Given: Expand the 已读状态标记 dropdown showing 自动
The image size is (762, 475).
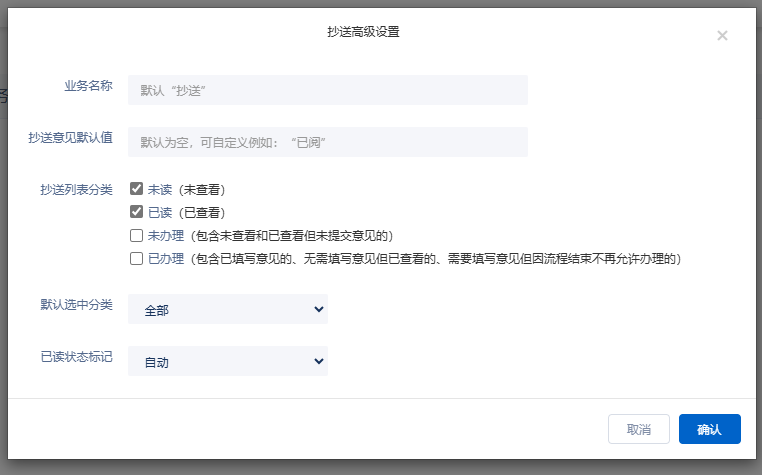Looking at the screenshot, I should pos(228,362).
